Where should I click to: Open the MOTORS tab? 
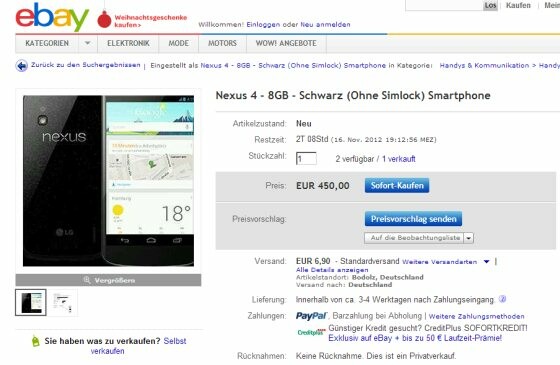click(x=222, y=43)
